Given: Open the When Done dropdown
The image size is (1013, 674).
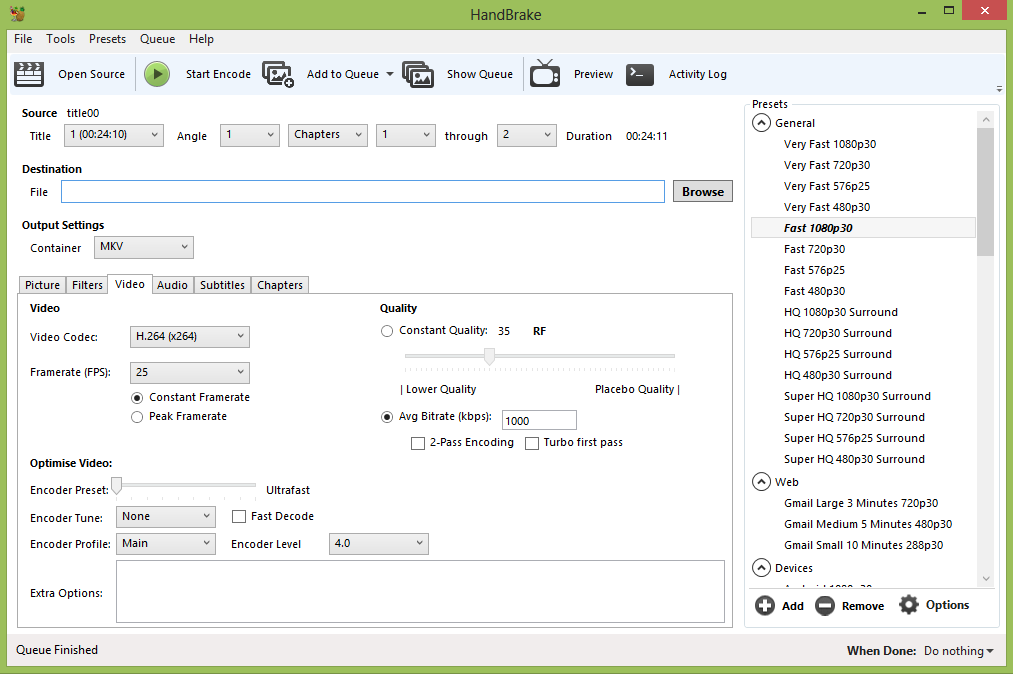Looking at the screenshot, I should click(x=959, y=651).
